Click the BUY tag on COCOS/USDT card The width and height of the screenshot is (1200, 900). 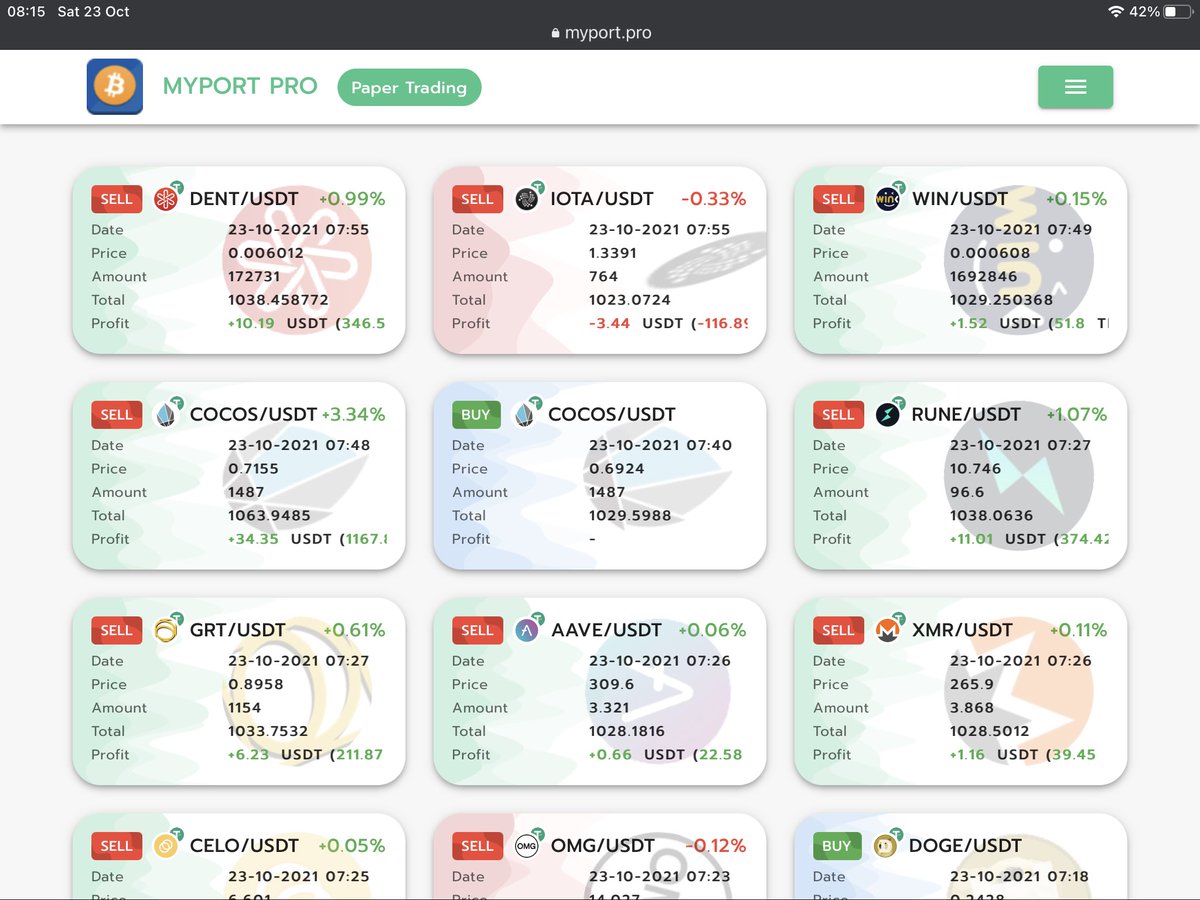click(x=476, y=414)
